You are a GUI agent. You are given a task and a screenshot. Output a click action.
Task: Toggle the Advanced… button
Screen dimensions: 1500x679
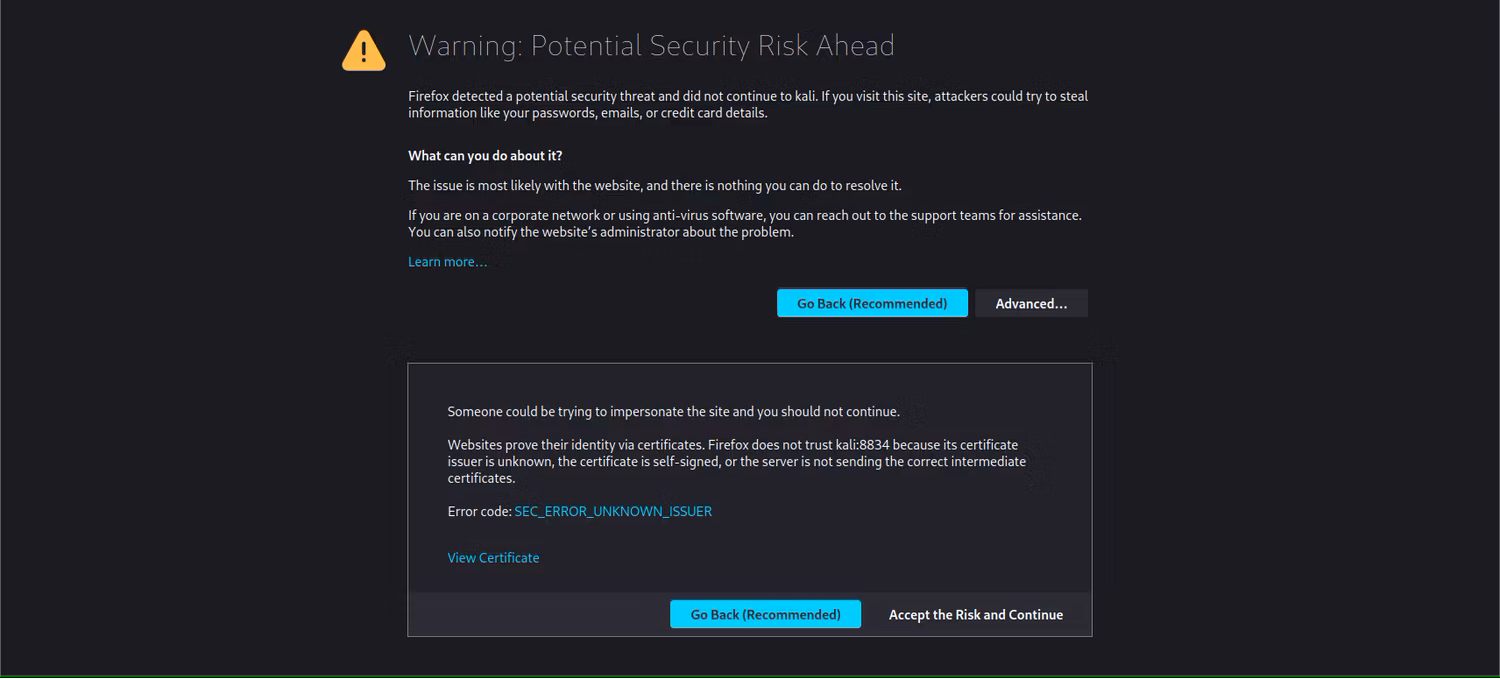tap(1031, 303)
